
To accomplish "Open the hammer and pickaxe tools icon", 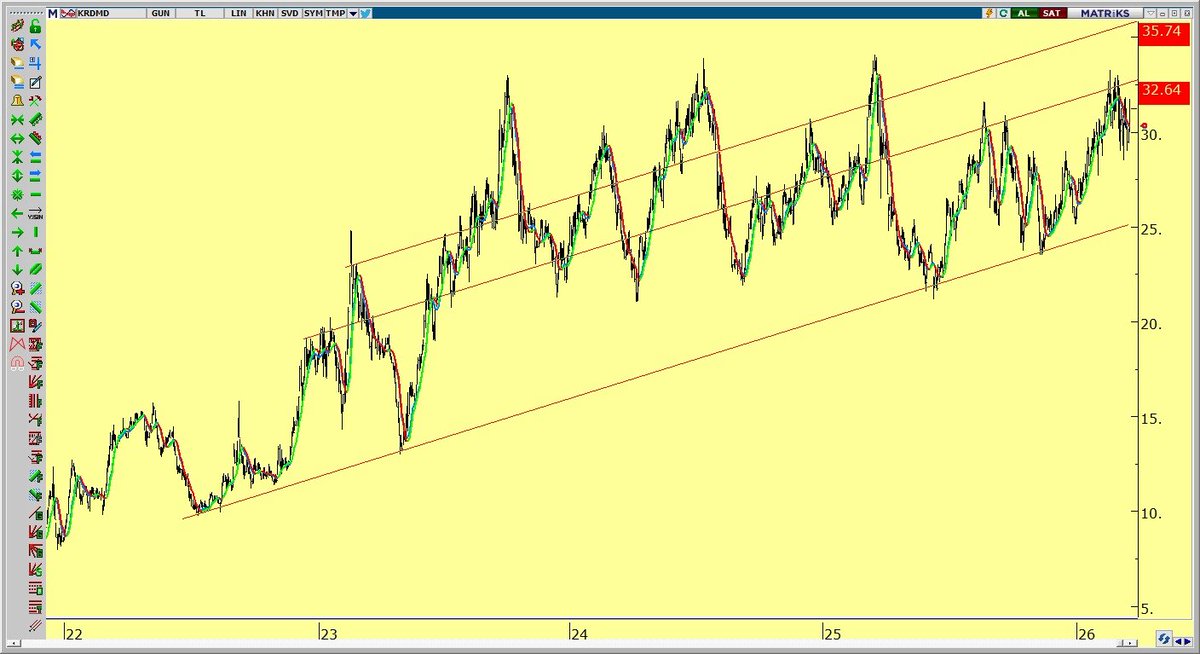I will pyautogui.click(x=35, y=101).
